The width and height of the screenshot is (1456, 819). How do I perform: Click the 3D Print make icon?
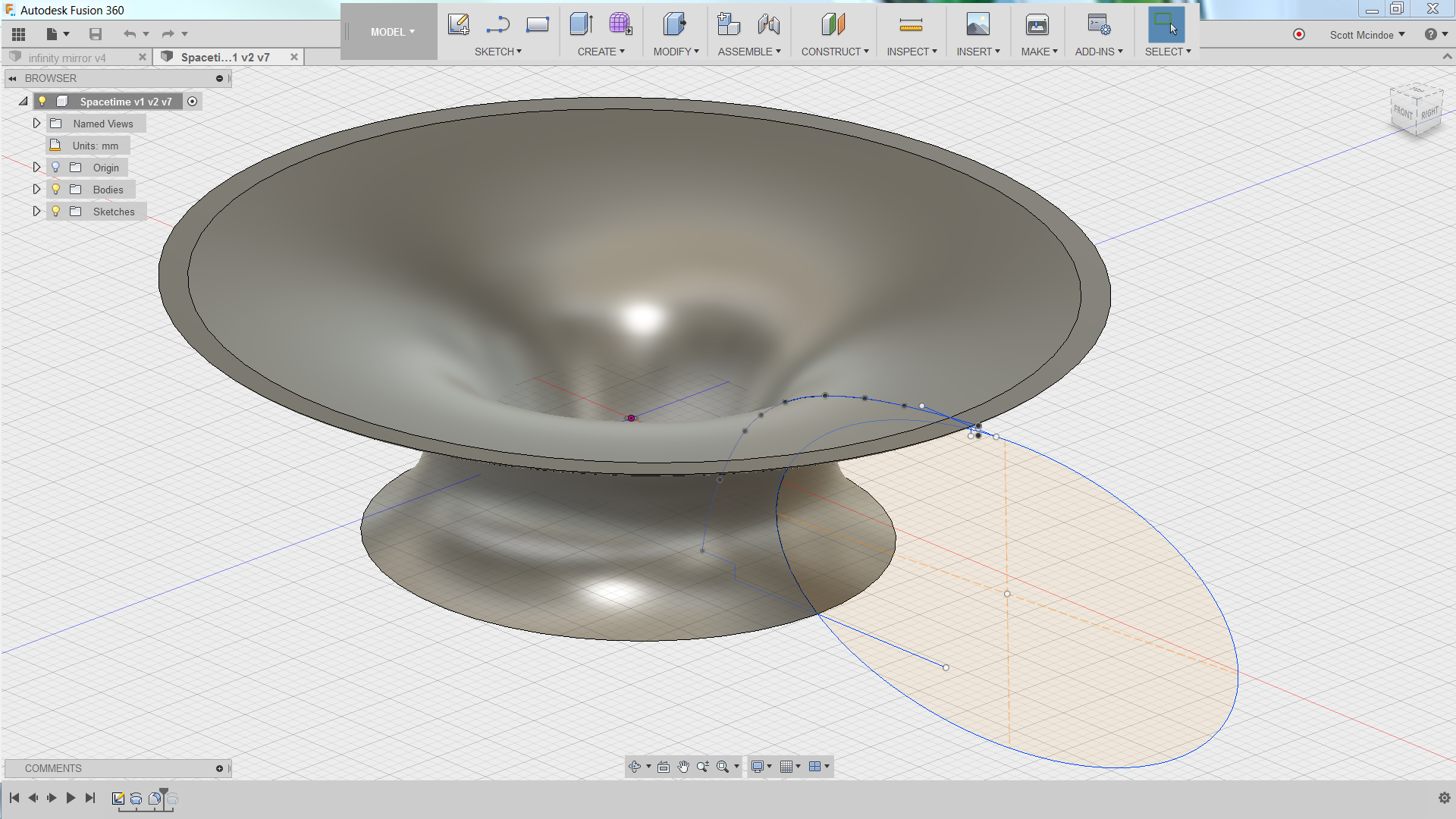(1037, 24)
